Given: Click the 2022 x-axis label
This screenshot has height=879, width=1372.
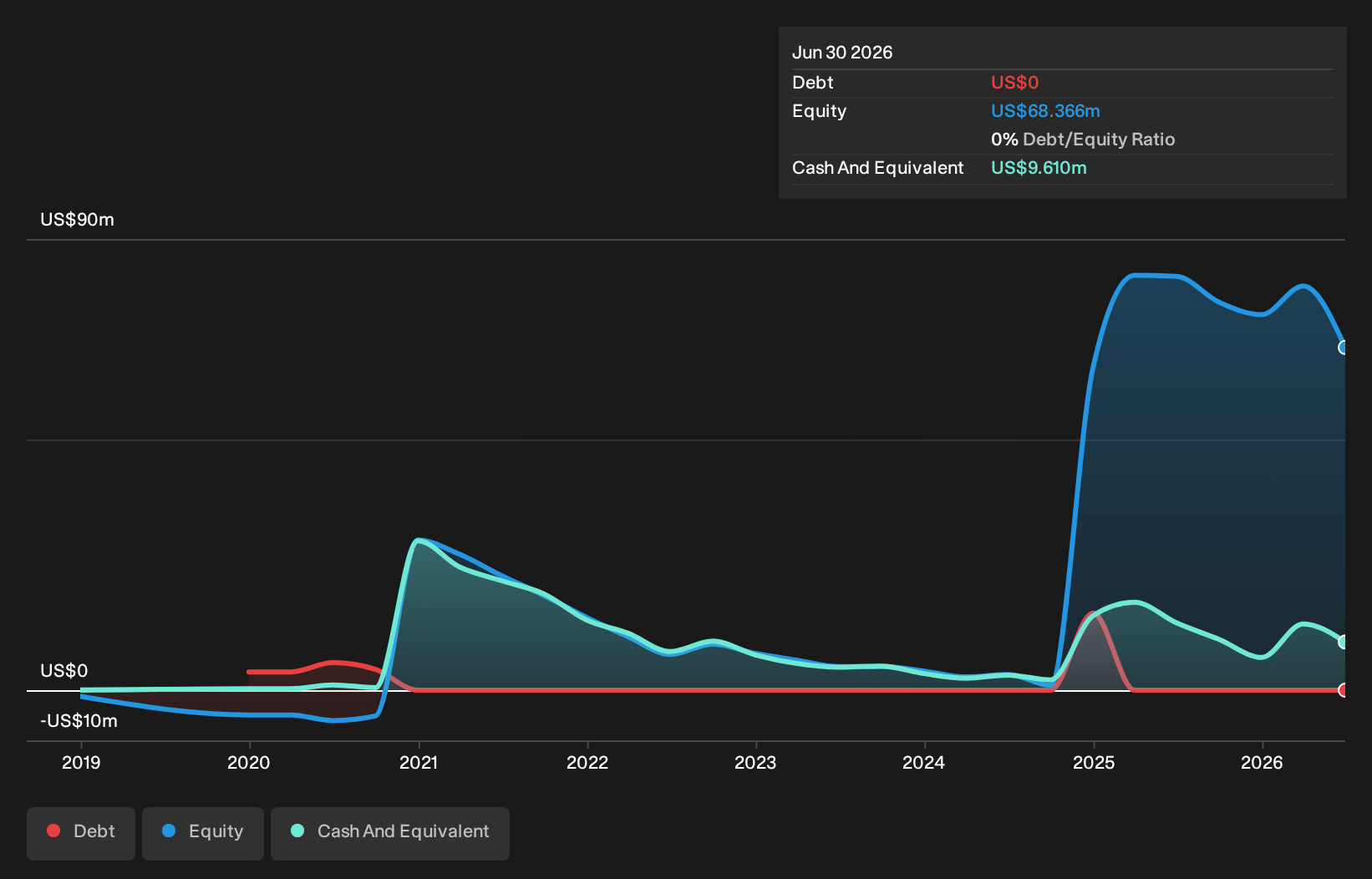Looking at the screenshot, I should 587,763.
